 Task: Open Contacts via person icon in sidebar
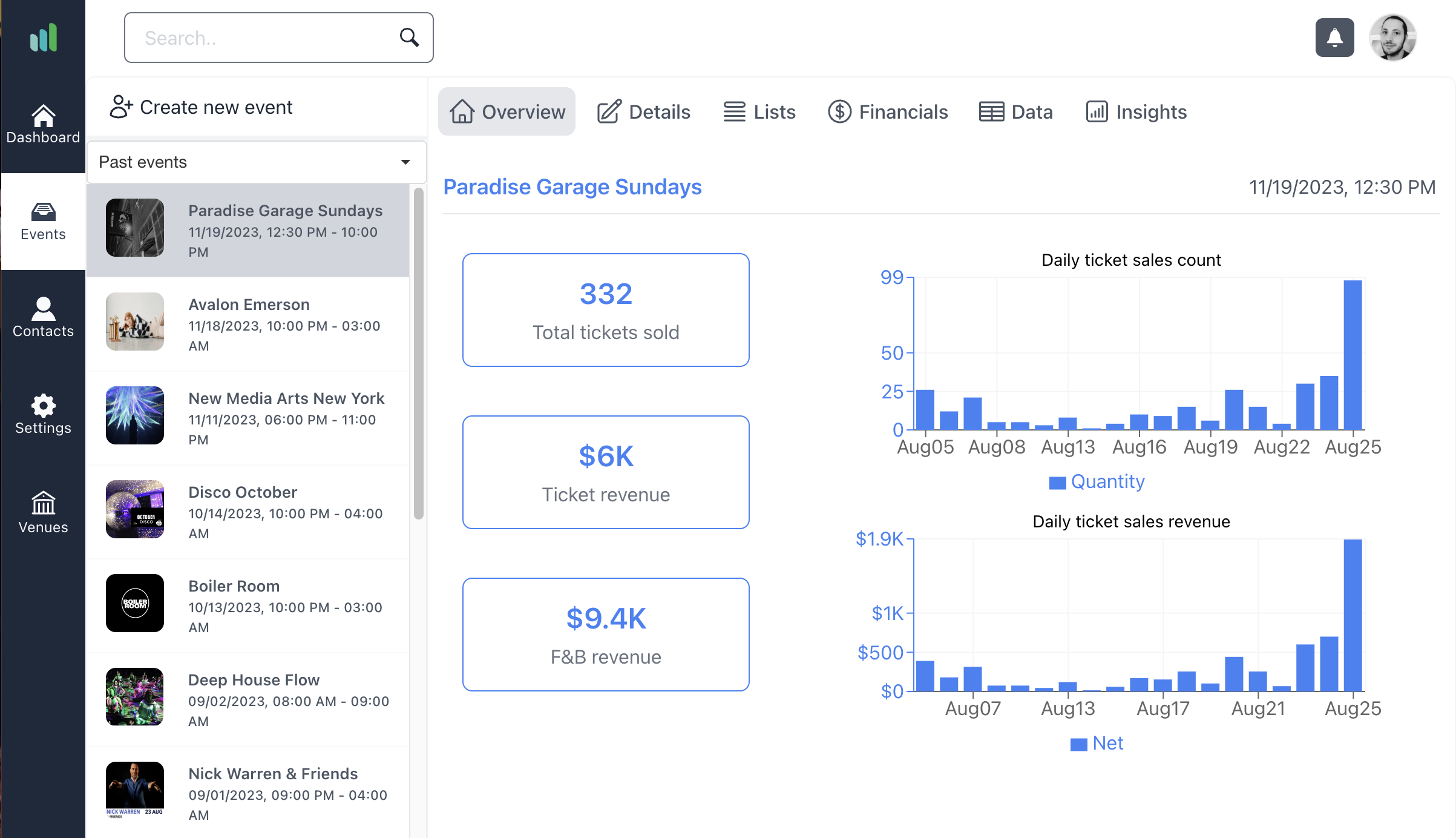pyautogui.click(x=43, y=309)
